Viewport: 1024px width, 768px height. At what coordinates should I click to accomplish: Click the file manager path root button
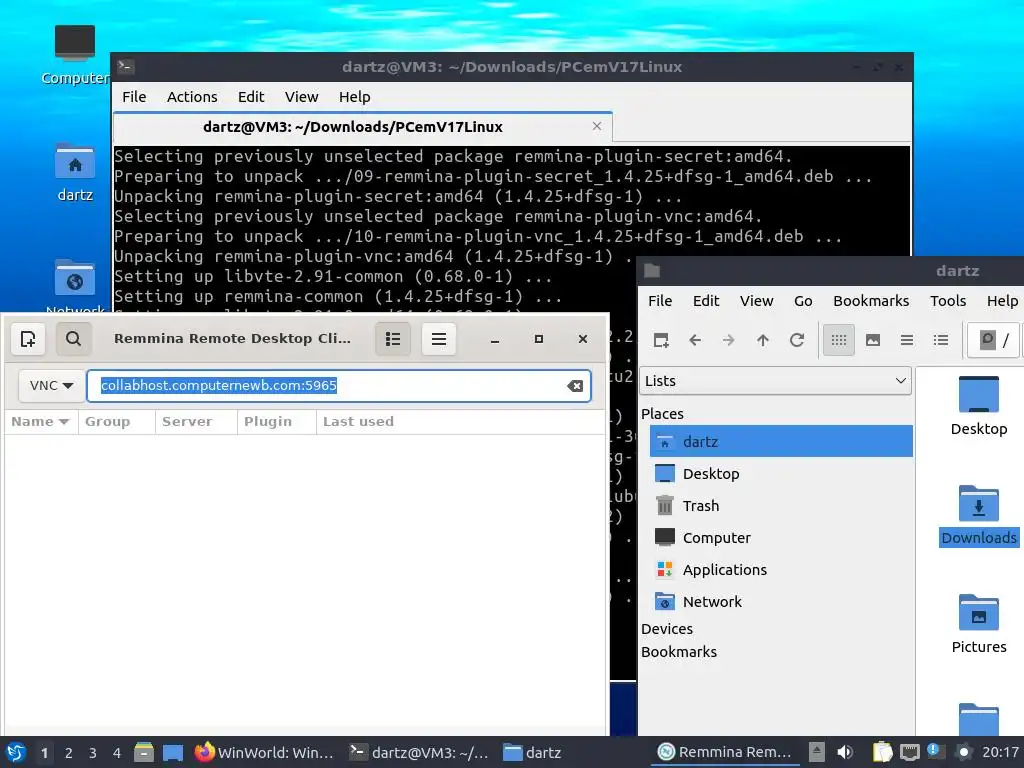click(x=993, y=340)
